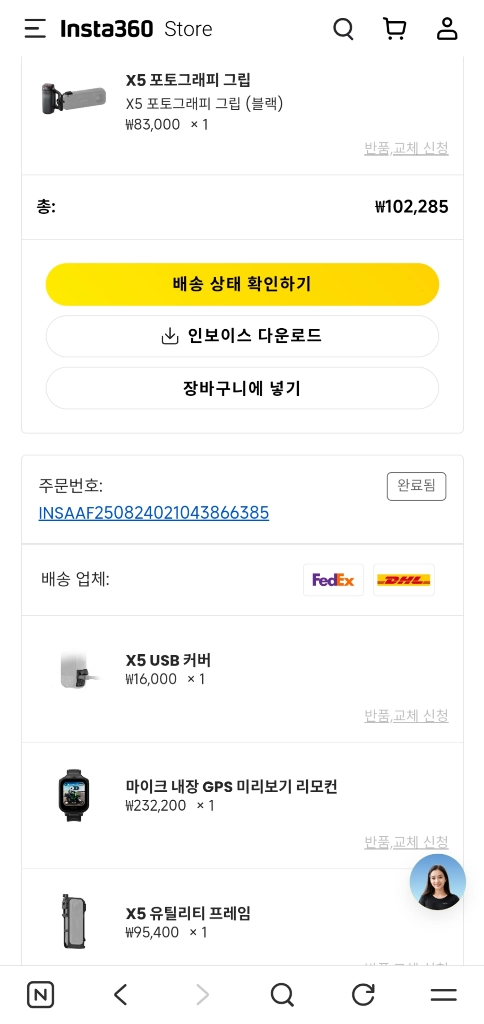Click the 장바구니에 넣기 button
Image resolution: width=484 pixels, height=1024 pixels.
pyautogui.click(x=242, y=389)
